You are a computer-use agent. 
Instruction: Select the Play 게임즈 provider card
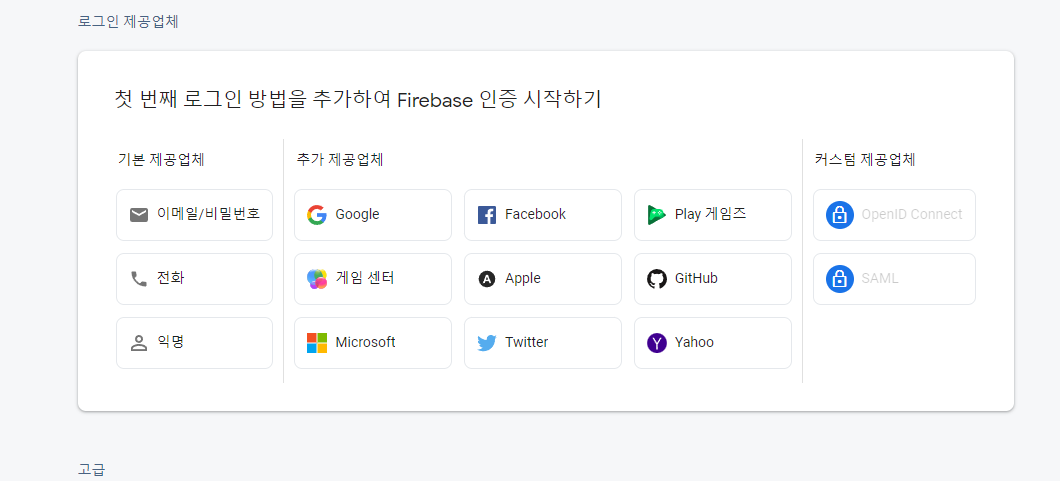(x=713, y=215)
